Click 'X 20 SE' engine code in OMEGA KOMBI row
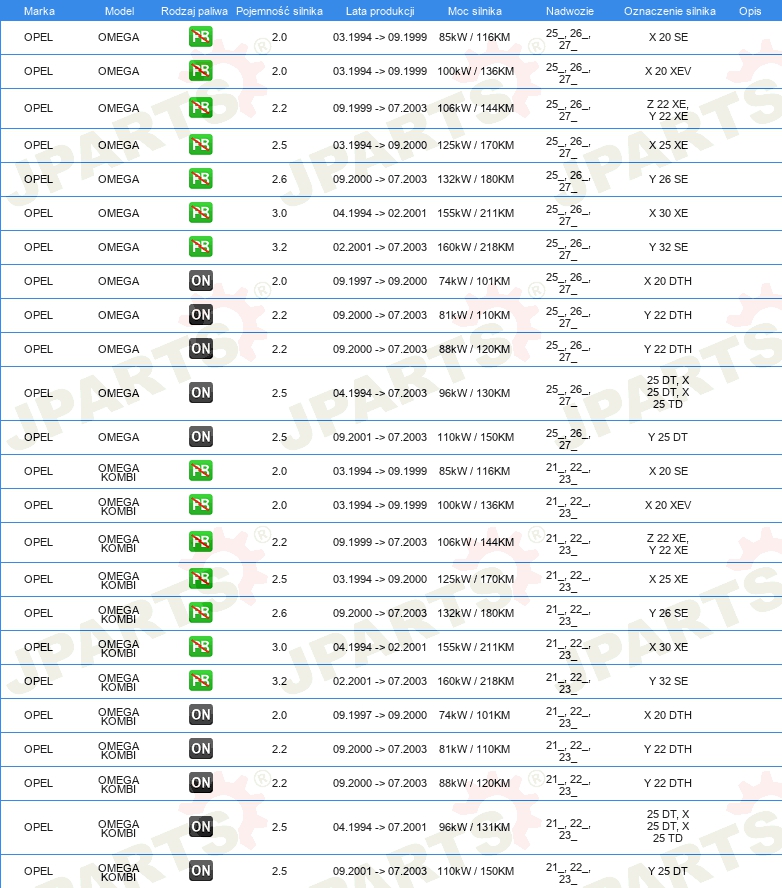Screen dimensions: 782x888 (668, 471)
